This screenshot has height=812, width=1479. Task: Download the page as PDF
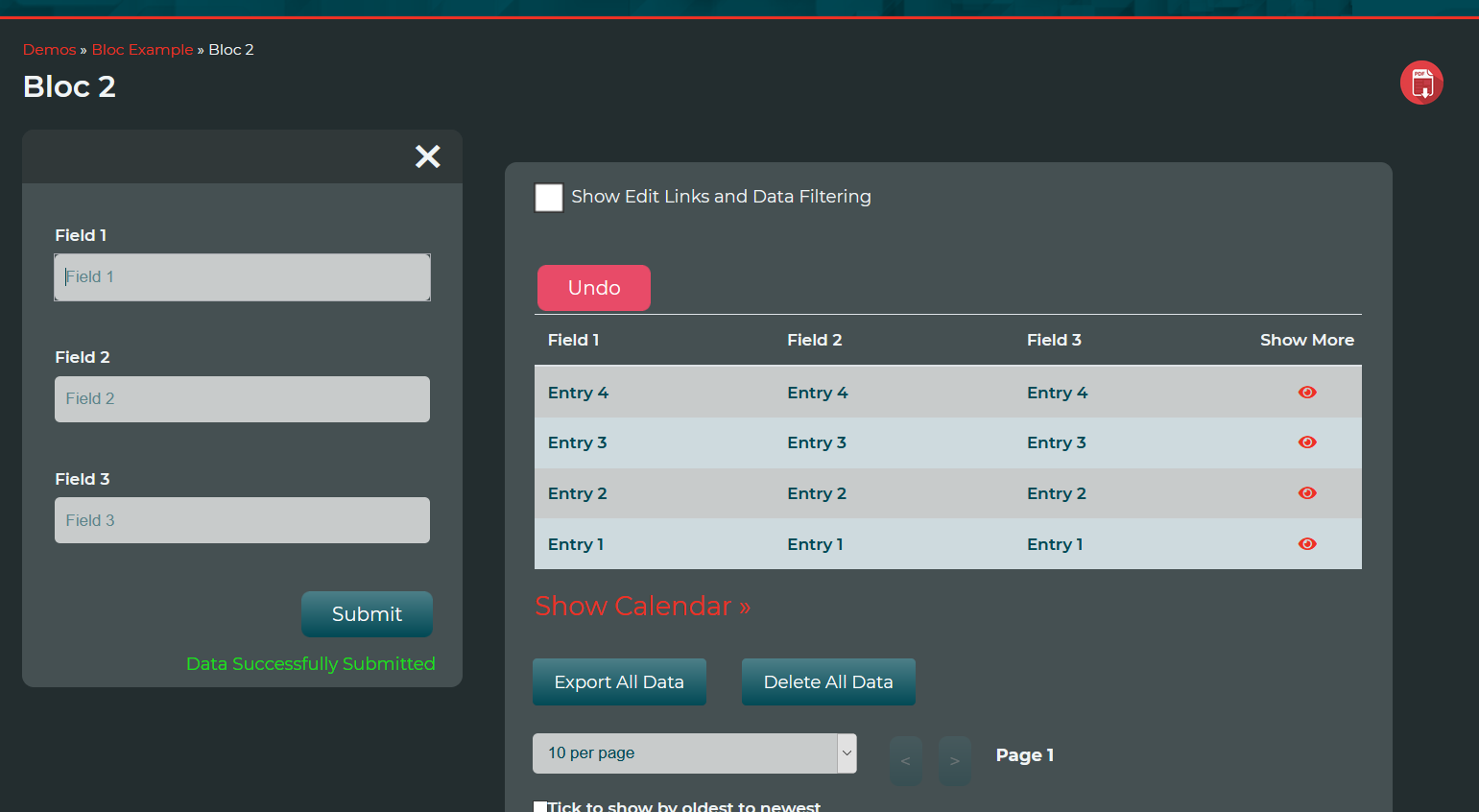[1421, 83]
